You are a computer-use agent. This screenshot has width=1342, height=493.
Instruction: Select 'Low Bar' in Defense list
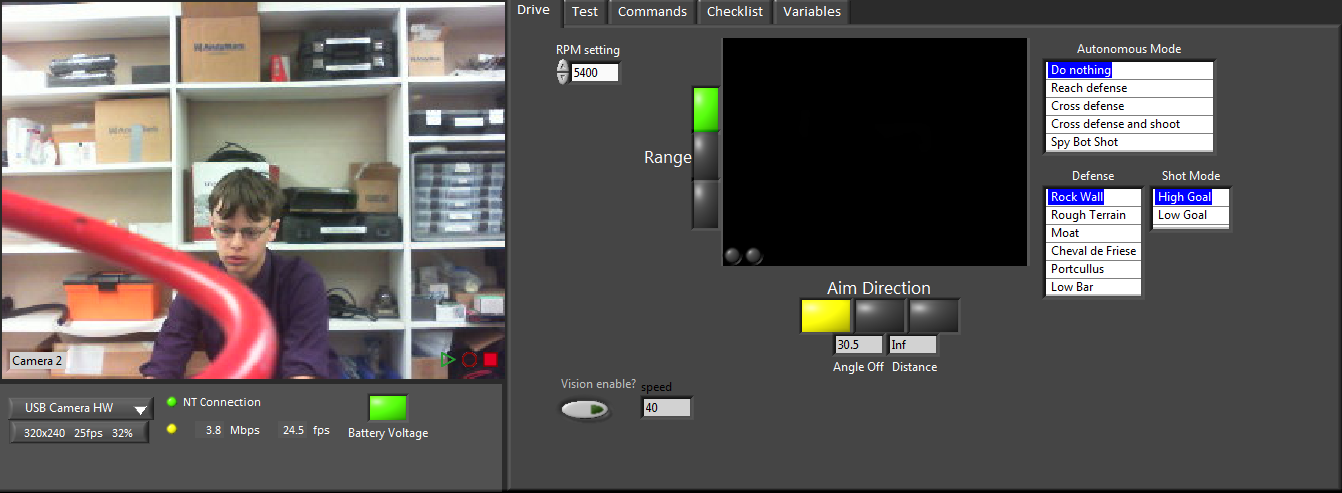[1093, 287]
